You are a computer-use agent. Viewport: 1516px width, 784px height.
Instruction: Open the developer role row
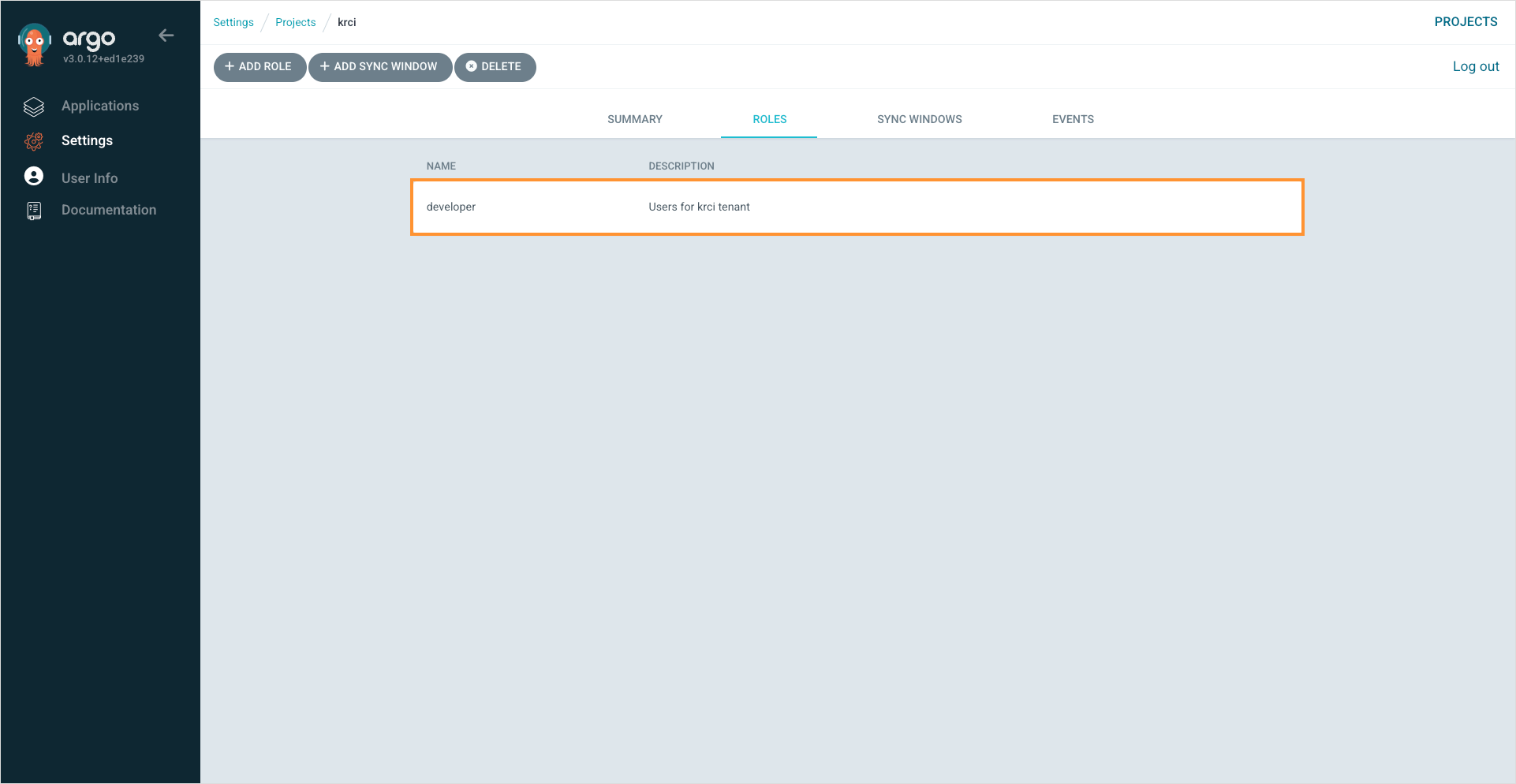(856, 207)
